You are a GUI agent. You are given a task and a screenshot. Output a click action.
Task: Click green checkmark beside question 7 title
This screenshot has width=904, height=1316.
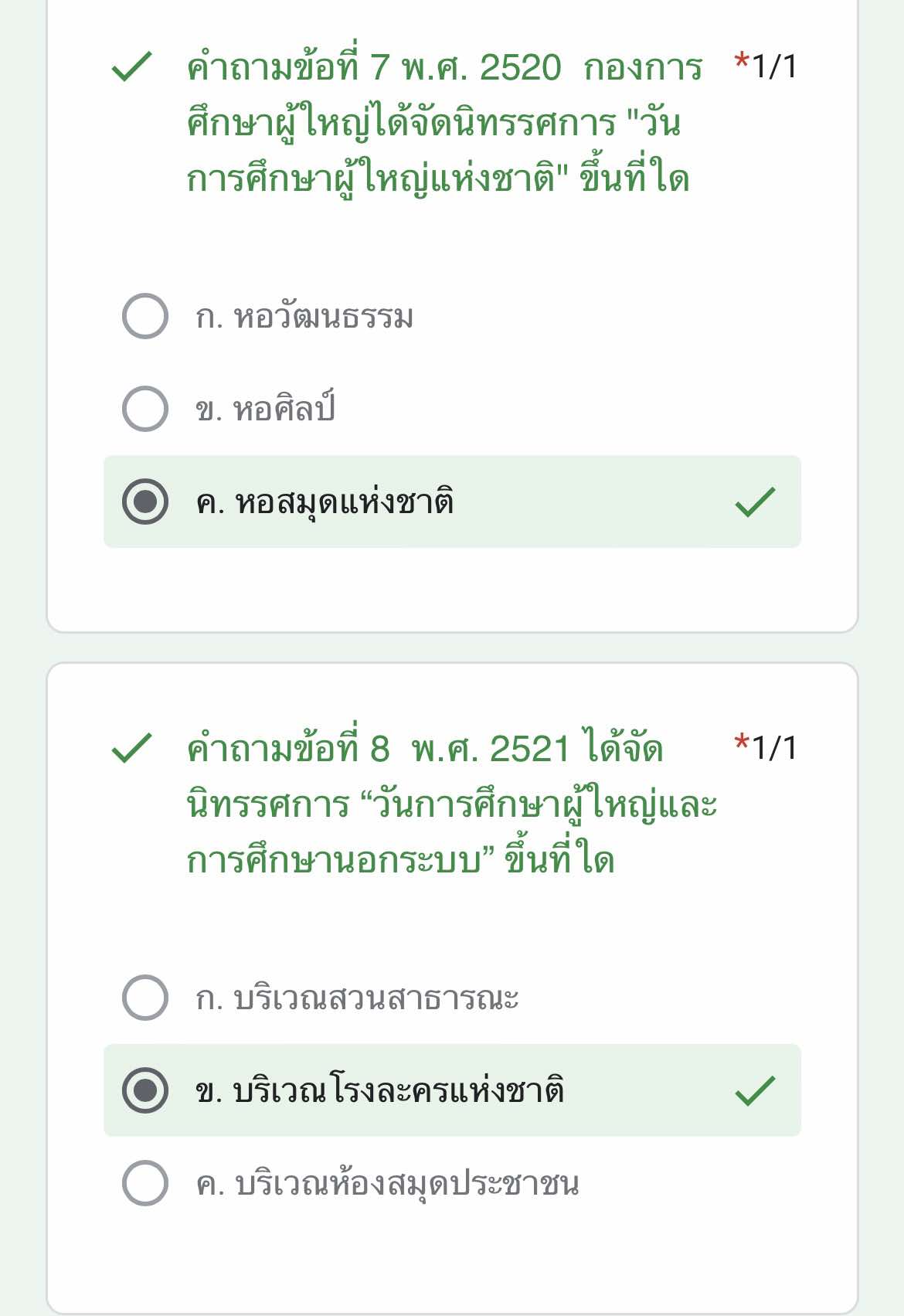pyautogui.click(x=131, y=66)
